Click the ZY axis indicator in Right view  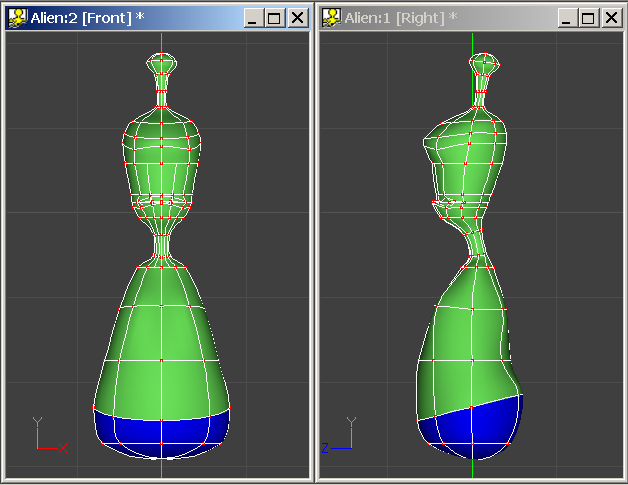pyautogui.click(x=339, y=435)
